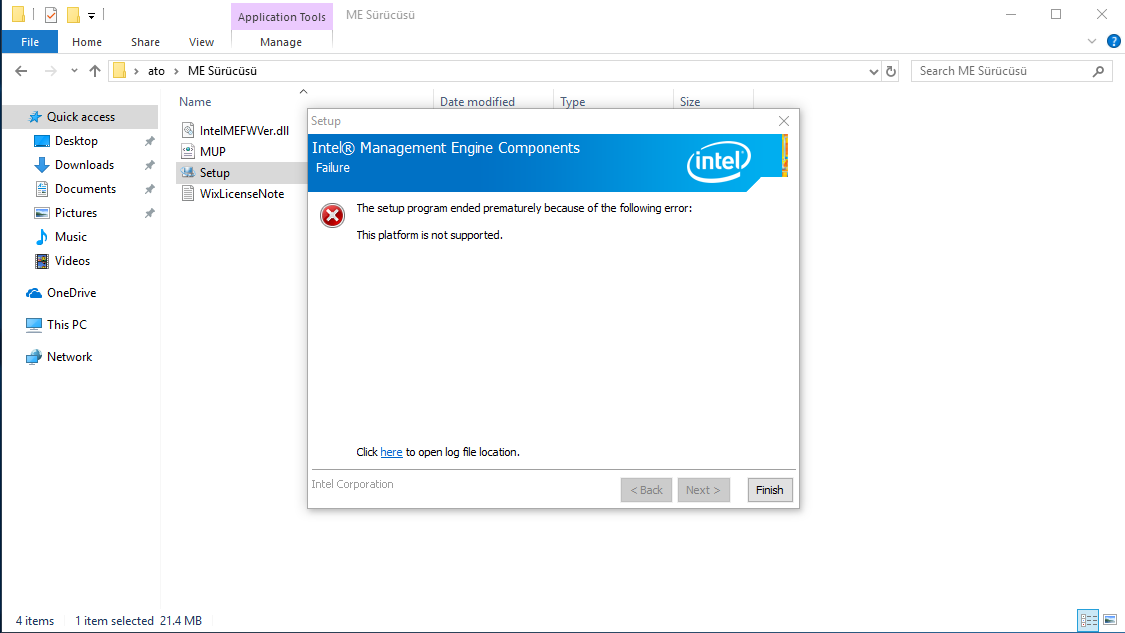Select Quick access in the navigation pane

(80, 117)
